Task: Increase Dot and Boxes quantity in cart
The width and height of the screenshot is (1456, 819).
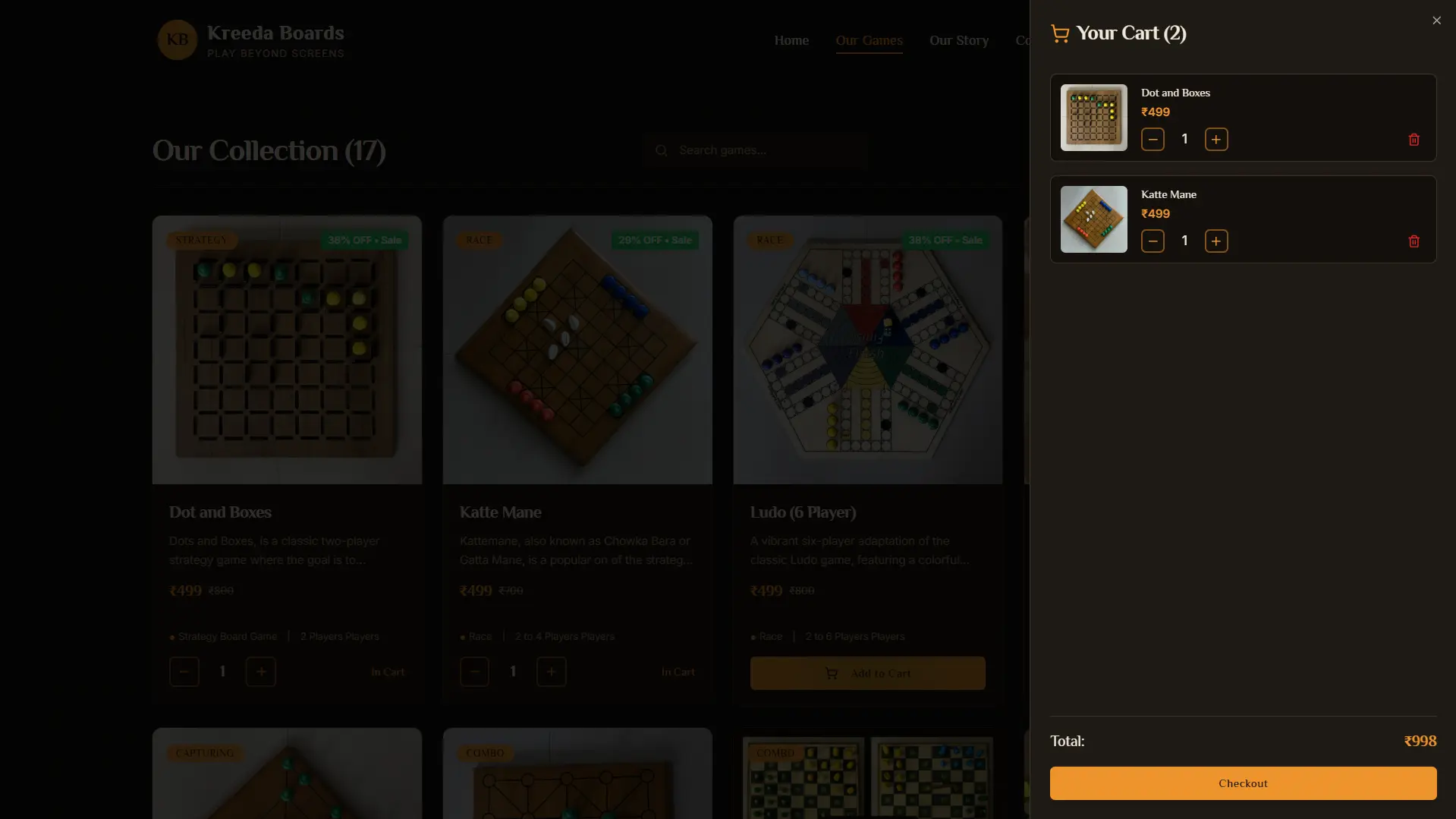Action: click(1216, 140)
